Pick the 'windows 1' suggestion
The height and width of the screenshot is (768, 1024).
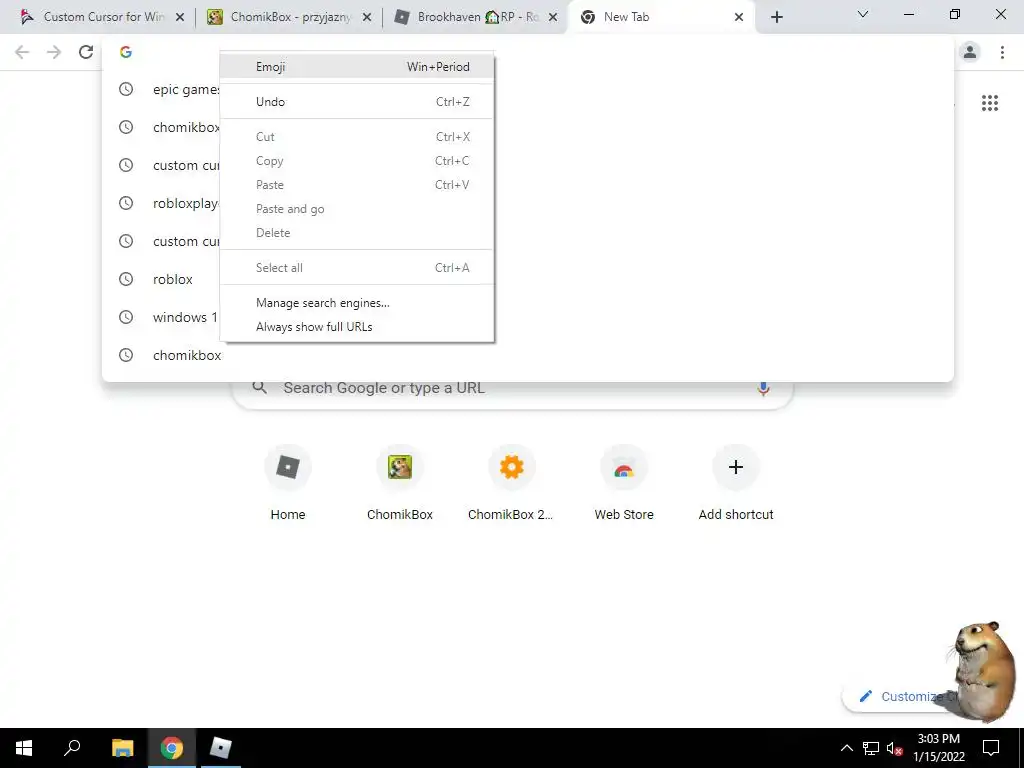tap(185, 317)
